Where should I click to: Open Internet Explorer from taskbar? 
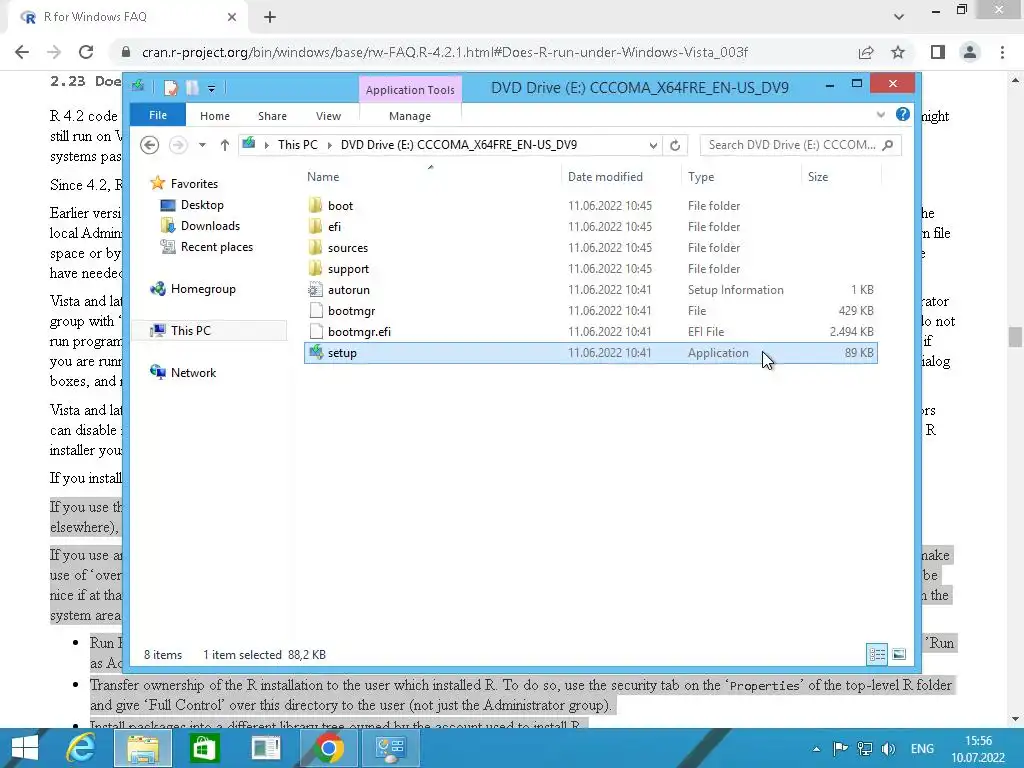81,748
